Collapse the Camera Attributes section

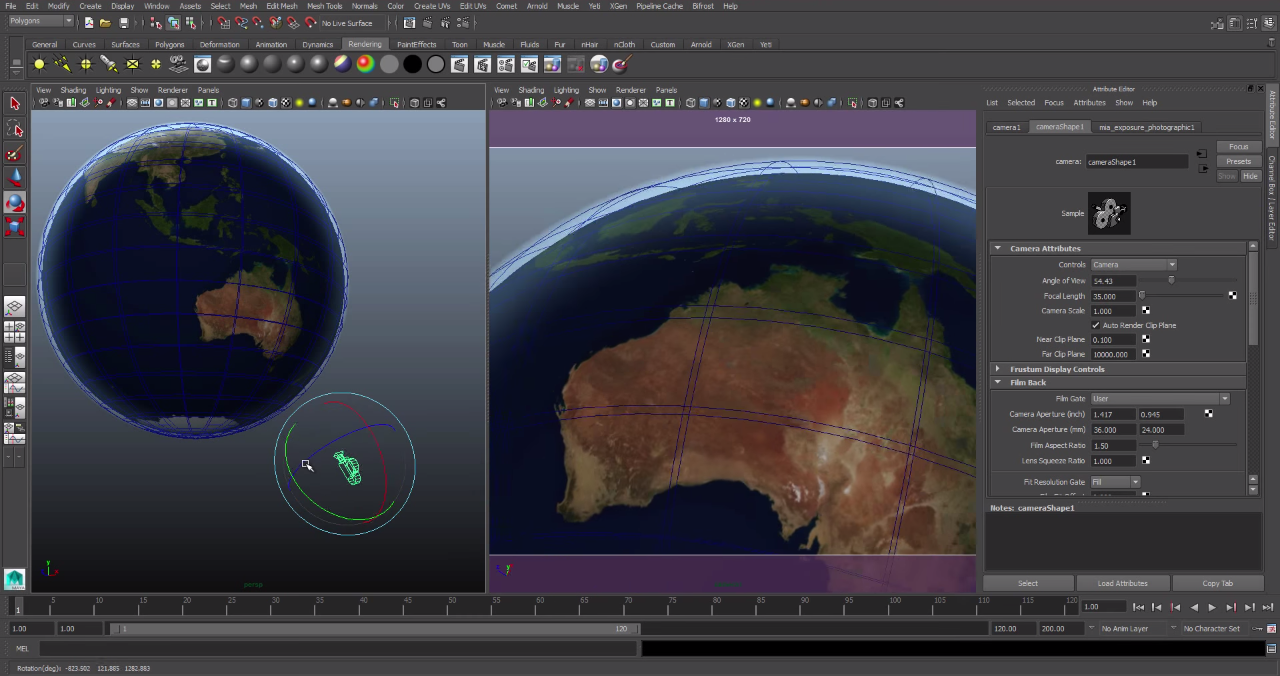pyautogui.click(x=997, y=248)
